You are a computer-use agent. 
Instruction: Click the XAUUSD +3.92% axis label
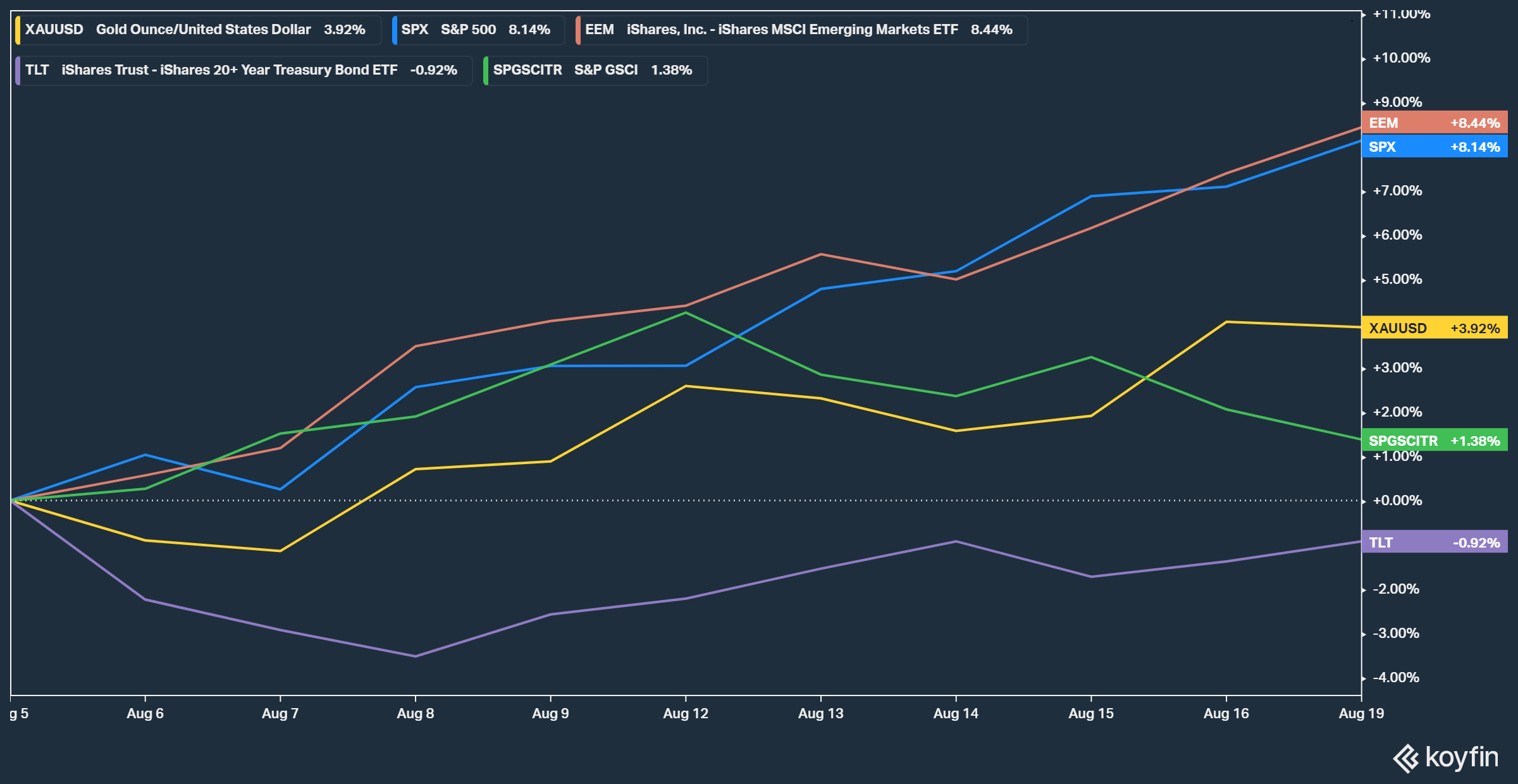point(1434,328)
